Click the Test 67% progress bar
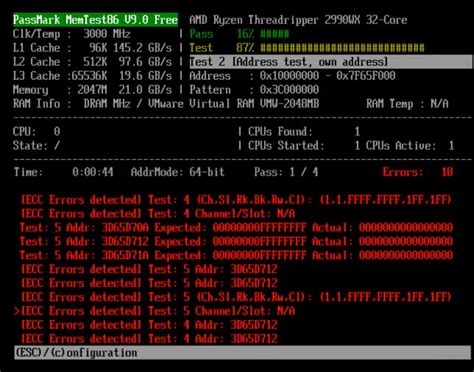This screenshot has width=474, height=372. [307, 48]
